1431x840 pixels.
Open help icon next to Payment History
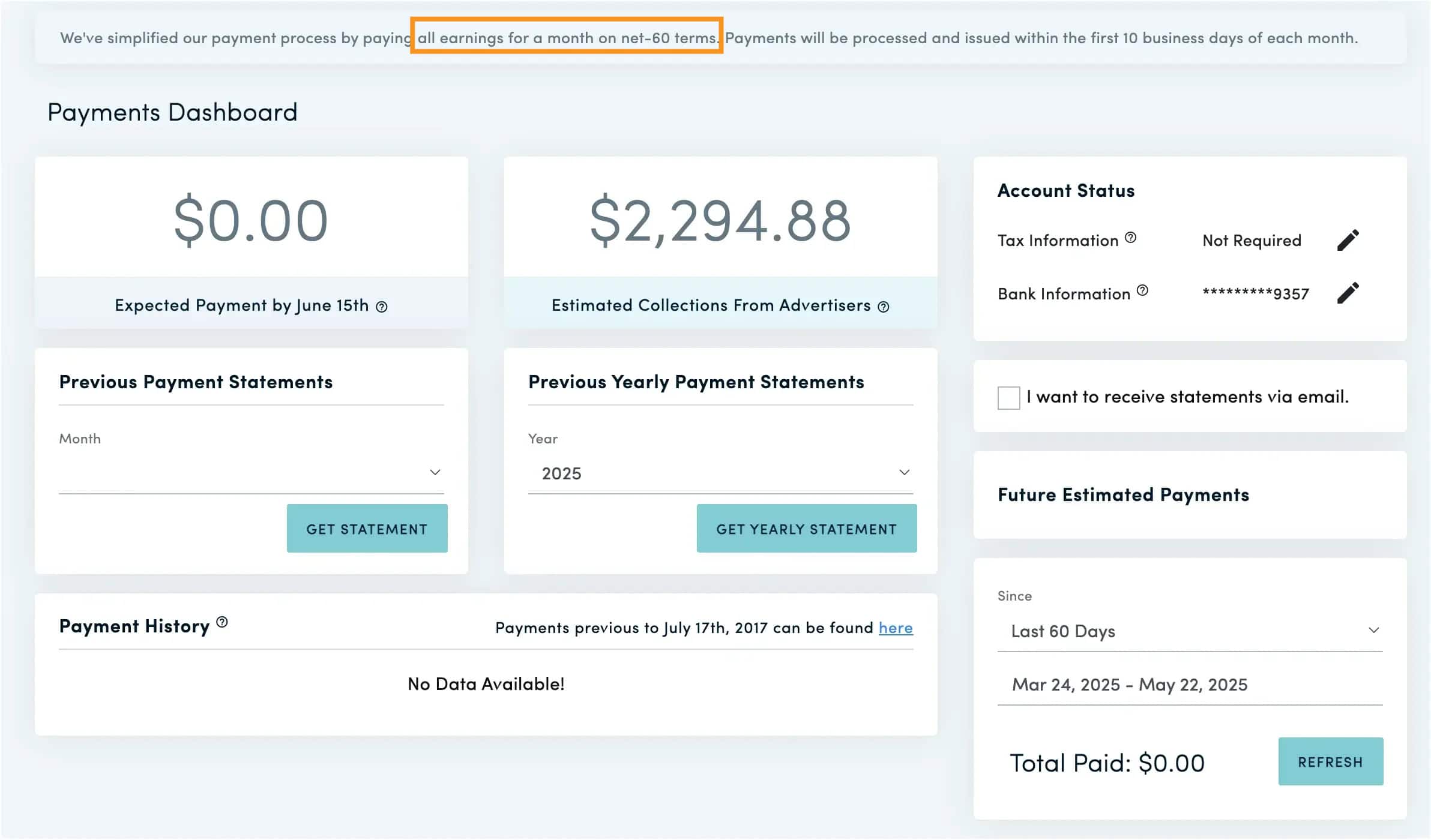point(222,622)
